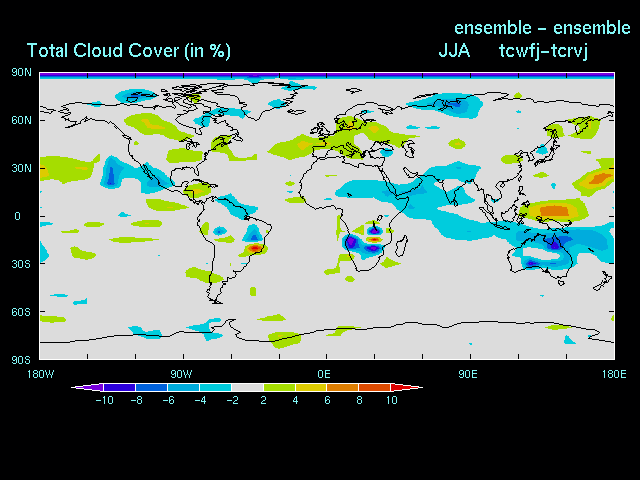The image size is (640, 480).
Task: Click the 'tcwfj-tcrvj' experiment label
Action: pyautogui.click(x=543, y=51)
